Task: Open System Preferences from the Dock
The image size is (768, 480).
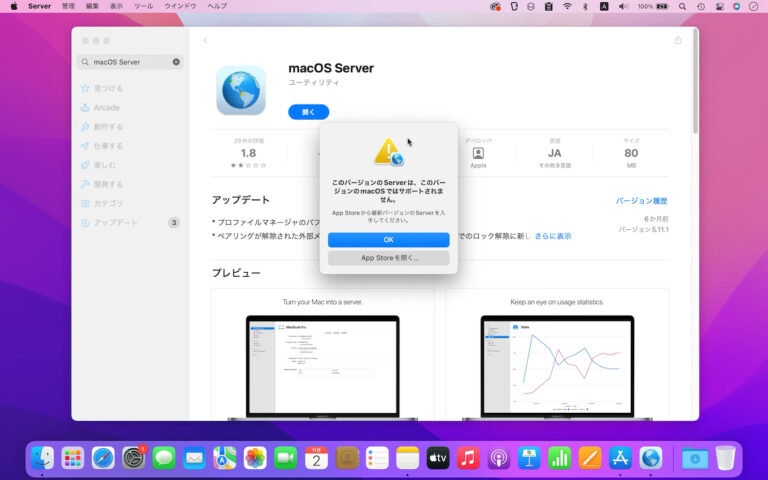Action: pos(134,458)
